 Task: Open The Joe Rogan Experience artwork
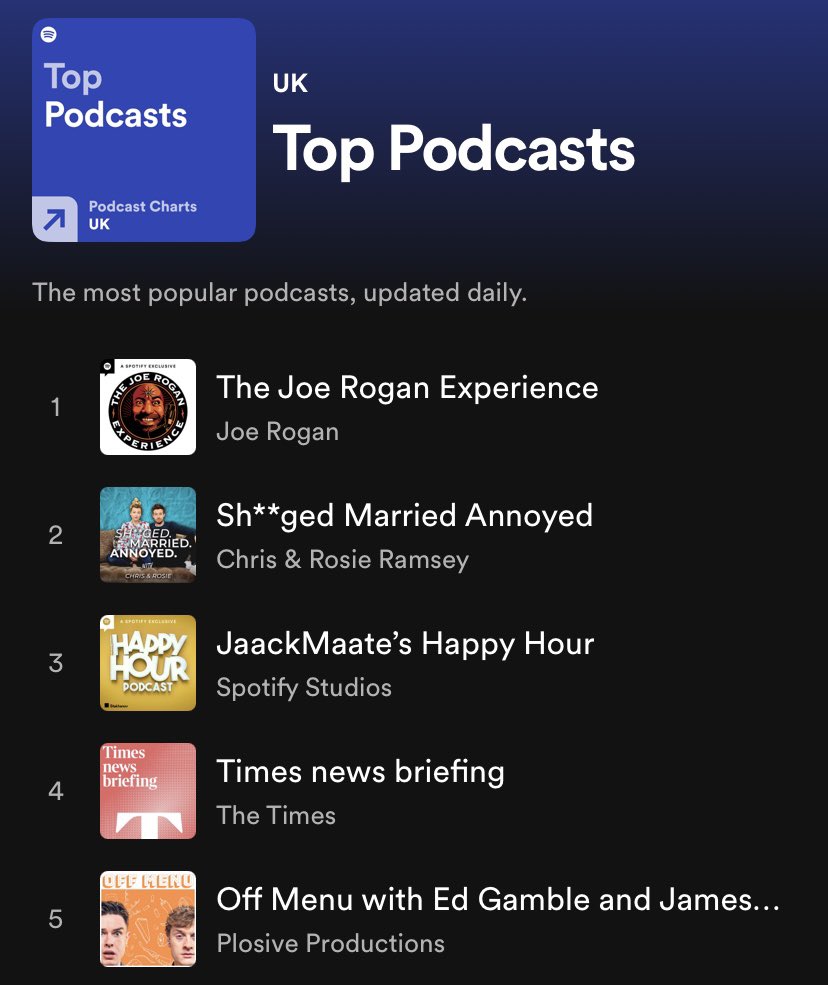coord(148,407)
